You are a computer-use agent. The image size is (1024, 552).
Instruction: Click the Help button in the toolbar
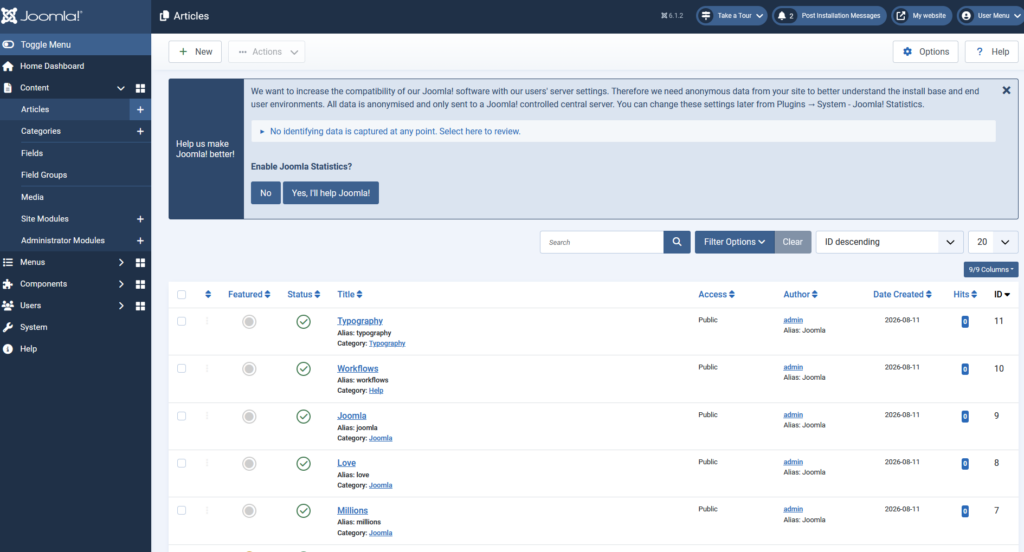pyautogui.click(x=991, y=52)
